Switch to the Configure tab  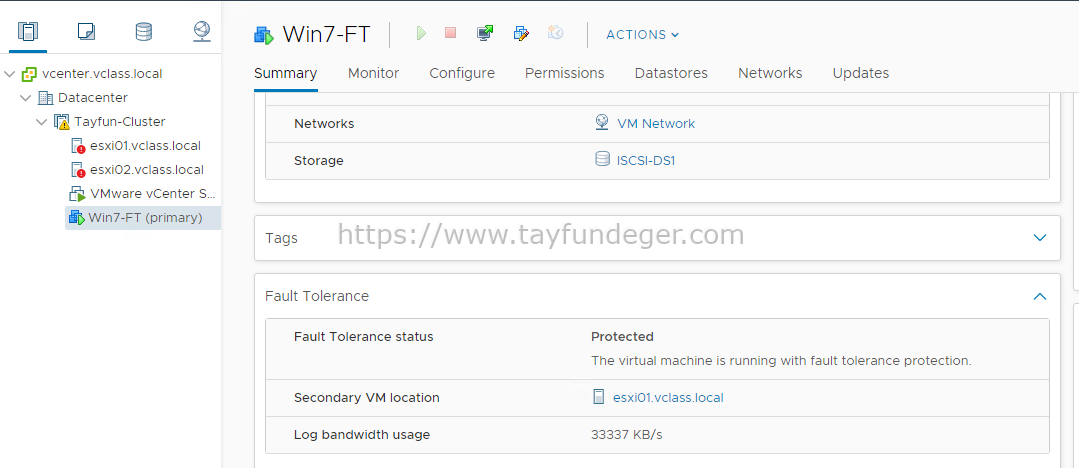coord(462,73)
